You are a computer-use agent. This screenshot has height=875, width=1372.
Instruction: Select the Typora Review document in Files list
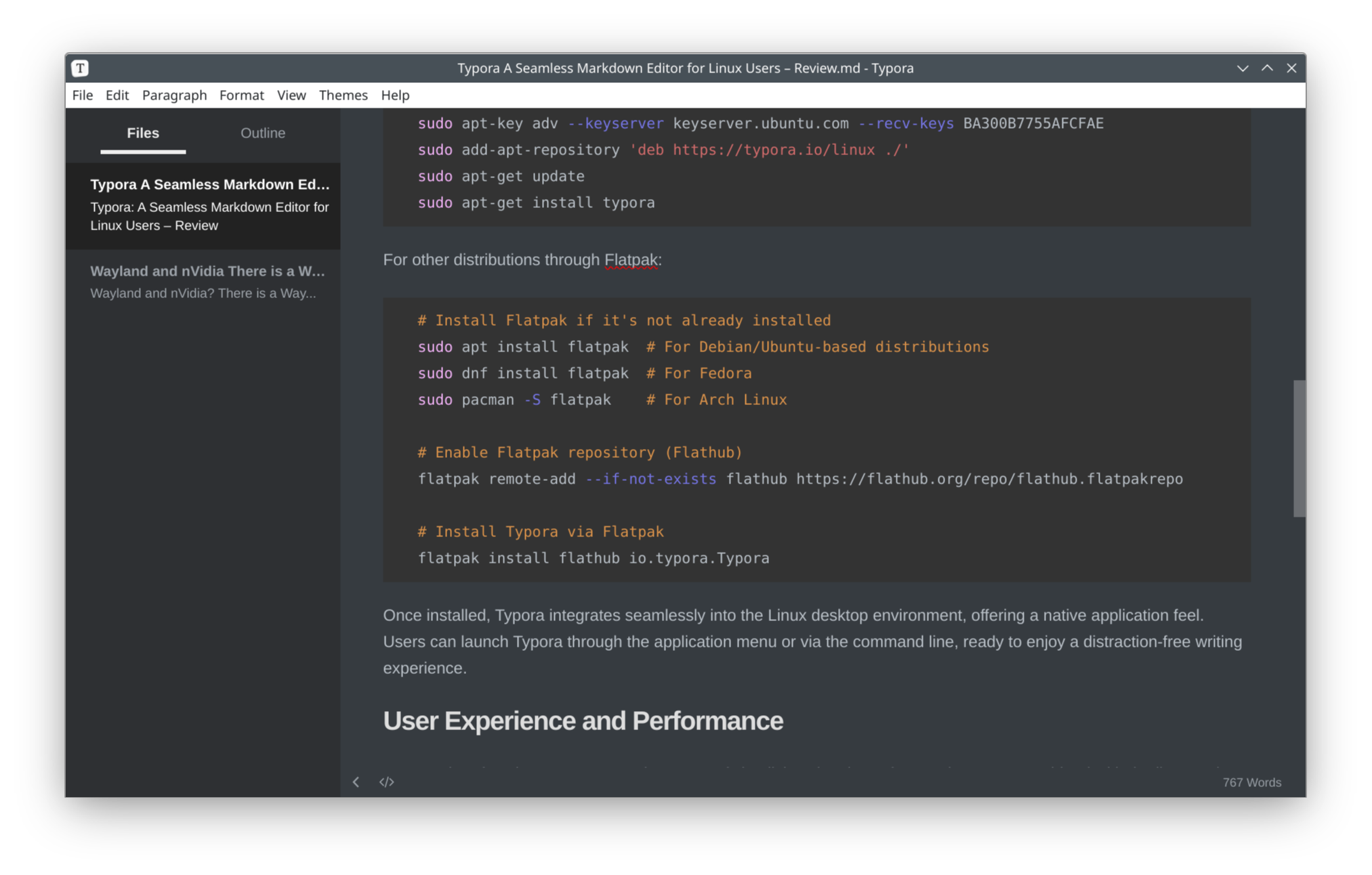click(x=203, y=205)
